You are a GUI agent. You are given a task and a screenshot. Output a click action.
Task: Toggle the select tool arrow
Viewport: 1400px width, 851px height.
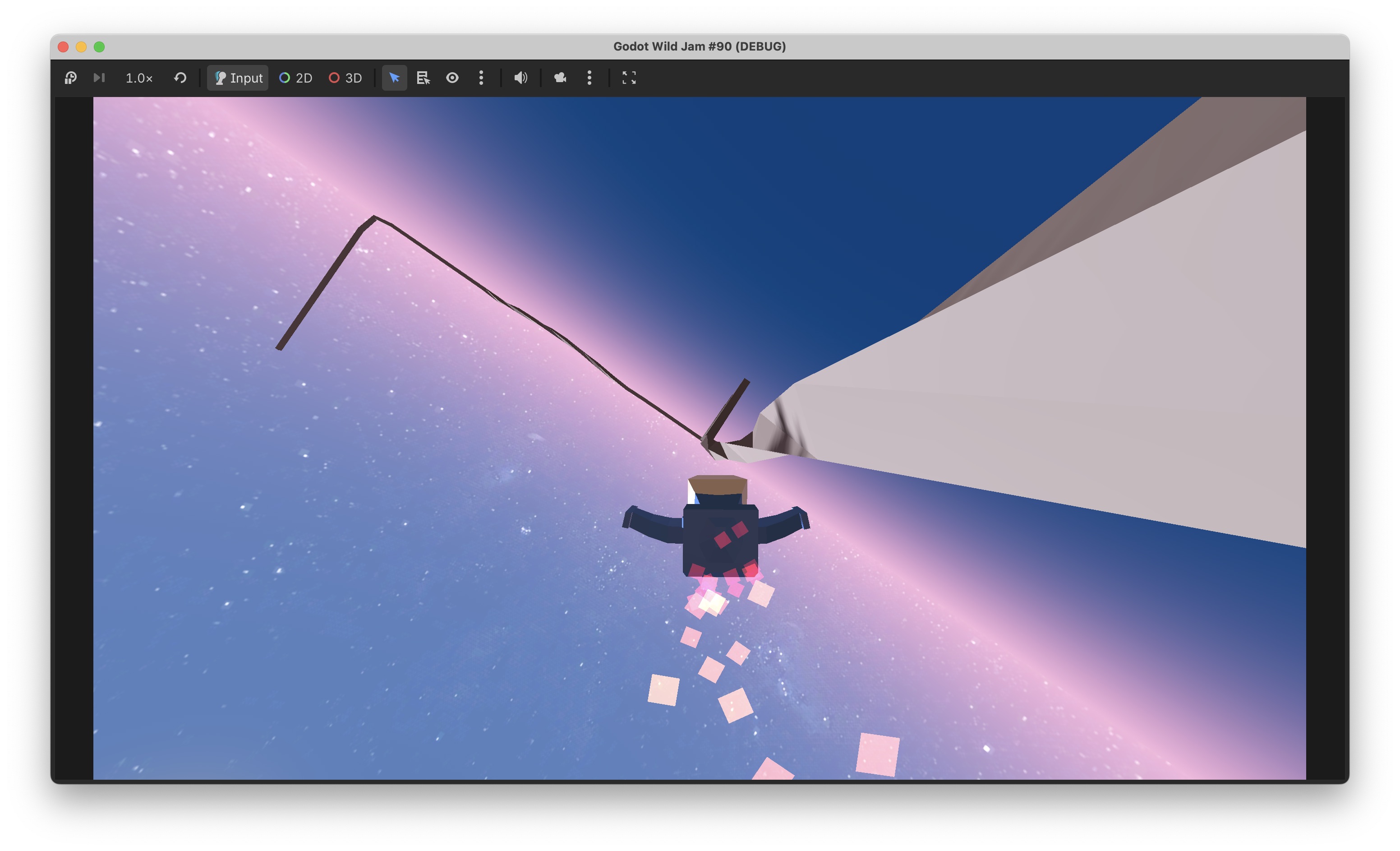pos(394,78)
